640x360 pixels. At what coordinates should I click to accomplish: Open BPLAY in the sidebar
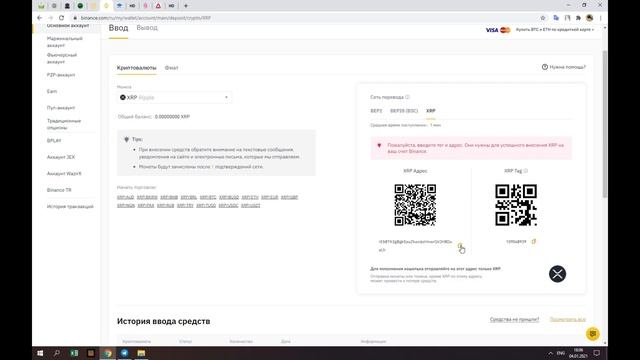(x=54, y=141)
